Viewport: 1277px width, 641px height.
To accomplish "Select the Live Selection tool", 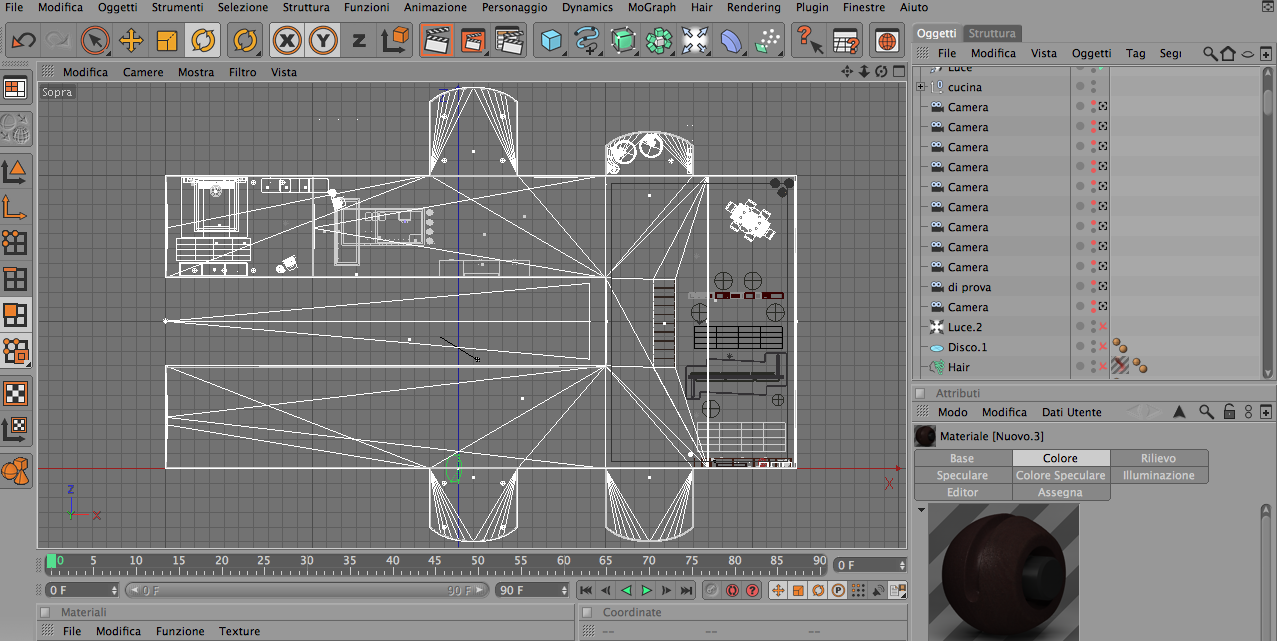I will pyautogui.click(x=95, y=41).
